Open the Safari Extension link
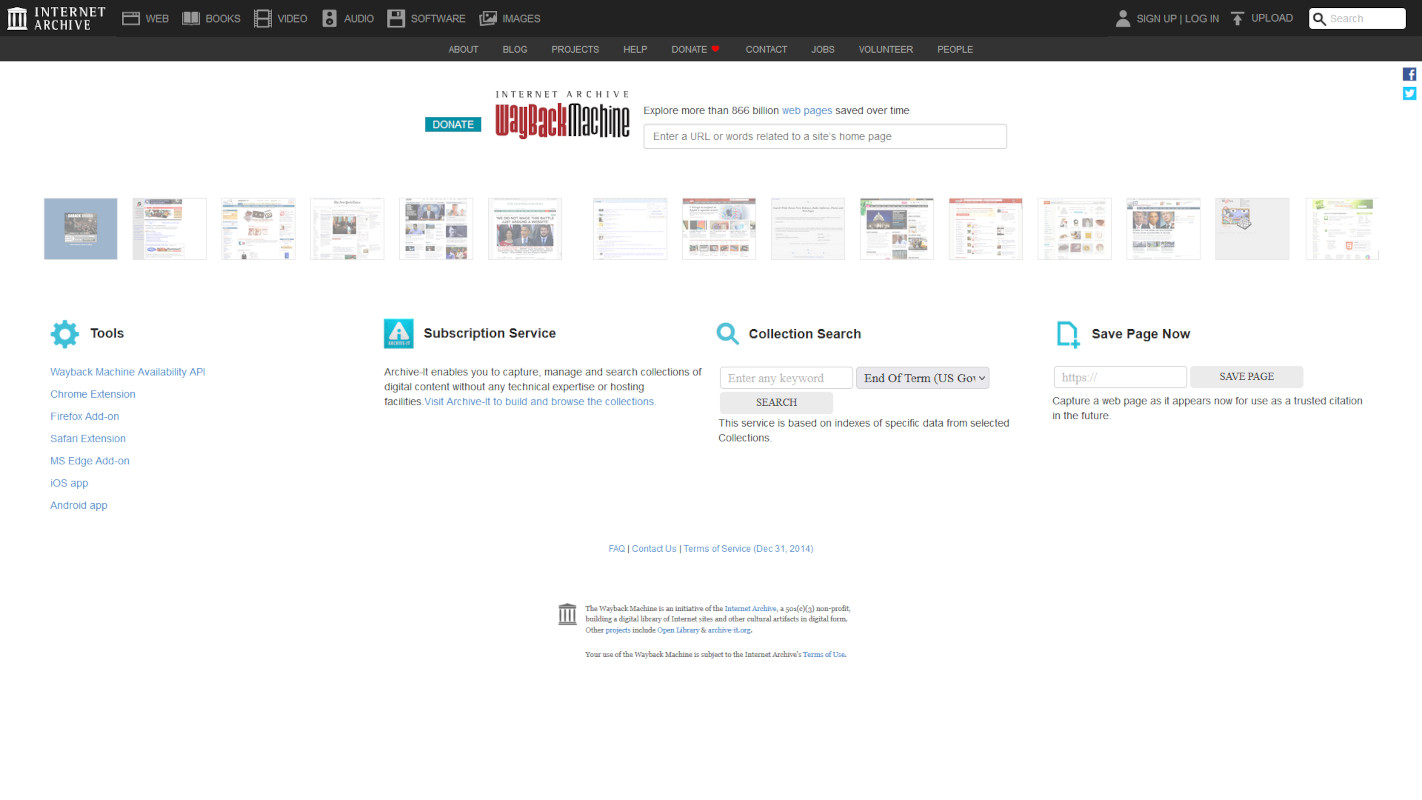1422x800 pixels. (x=88, y=438)
